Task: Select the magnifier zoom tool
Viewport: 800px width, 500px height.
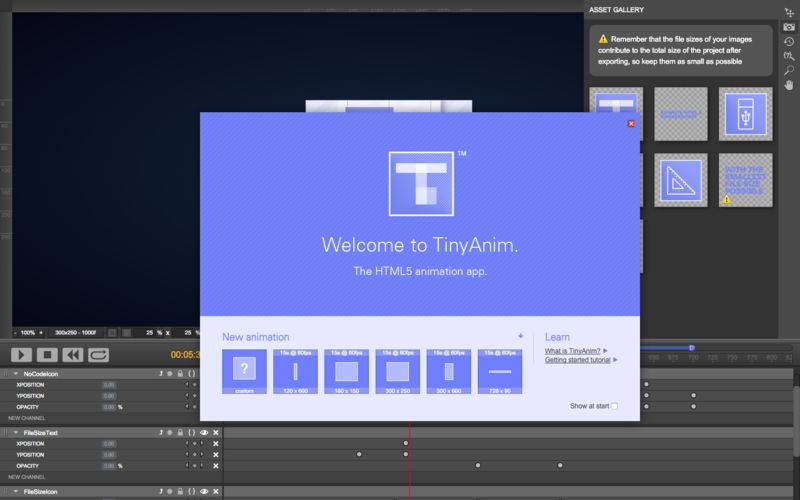Action: (x=789, y=70)
